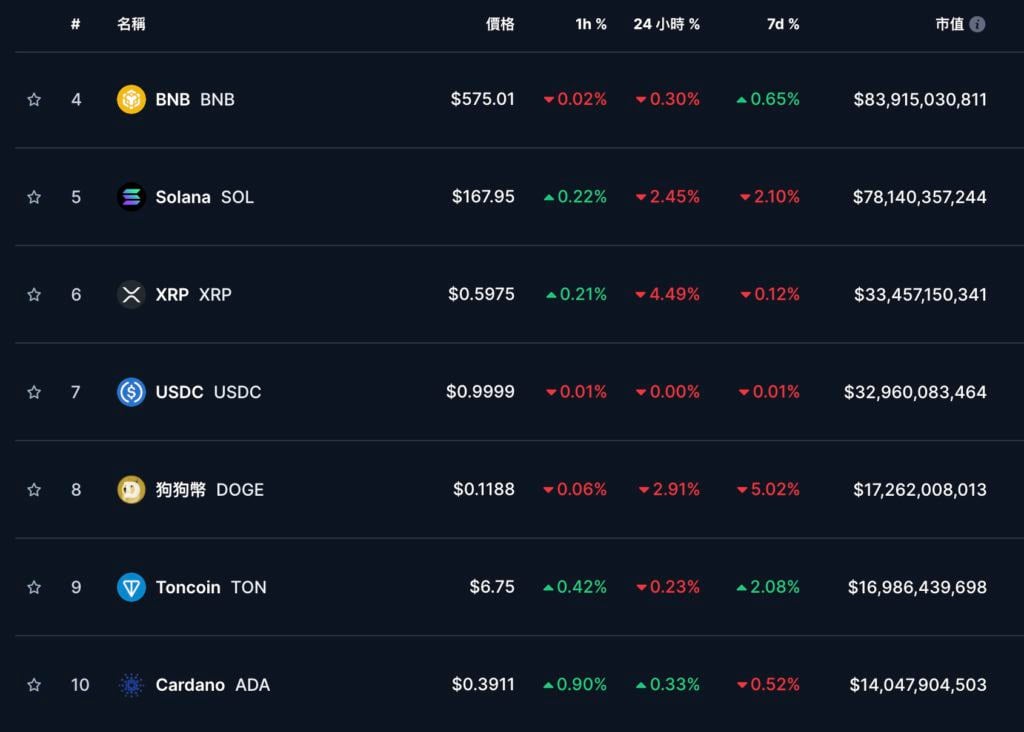Click rank number 10 for Cardano
The image size is (1024, 732).
click(x=80, y=684)
